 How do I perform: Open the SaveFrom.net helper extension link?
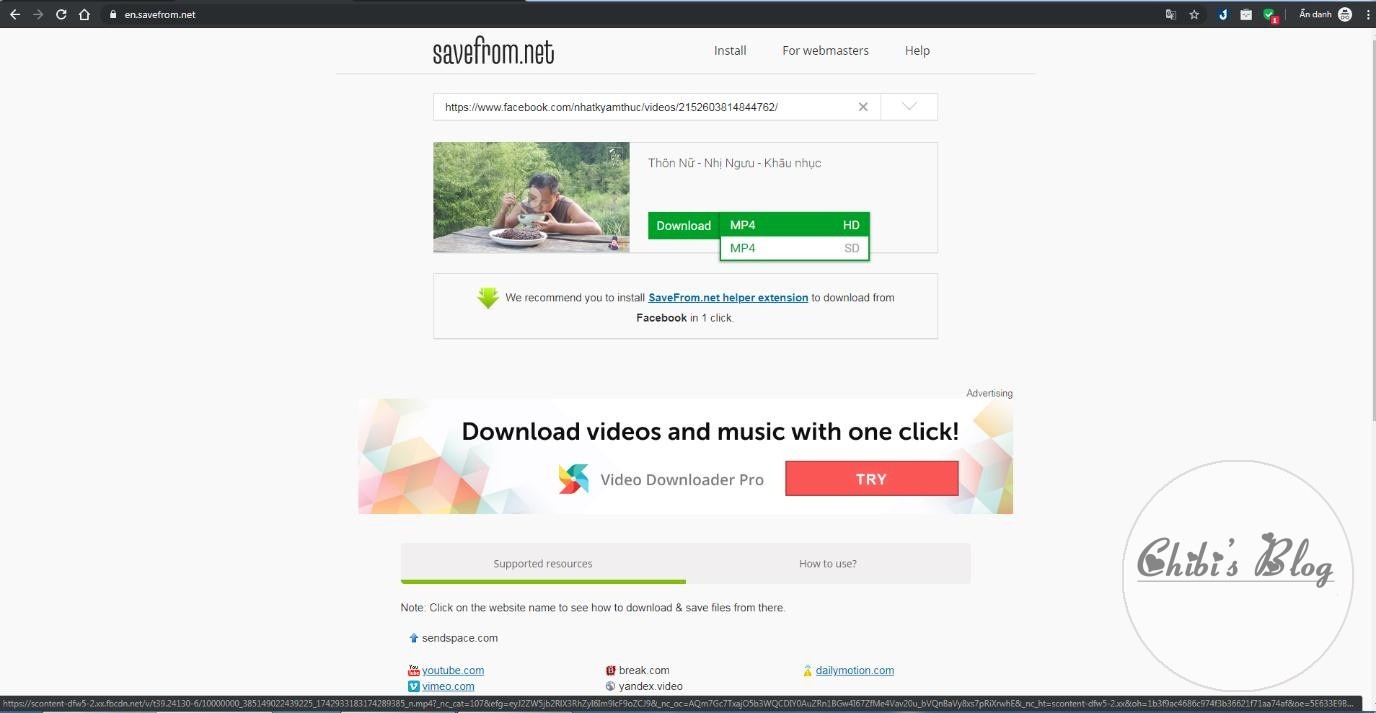point(728,298)
